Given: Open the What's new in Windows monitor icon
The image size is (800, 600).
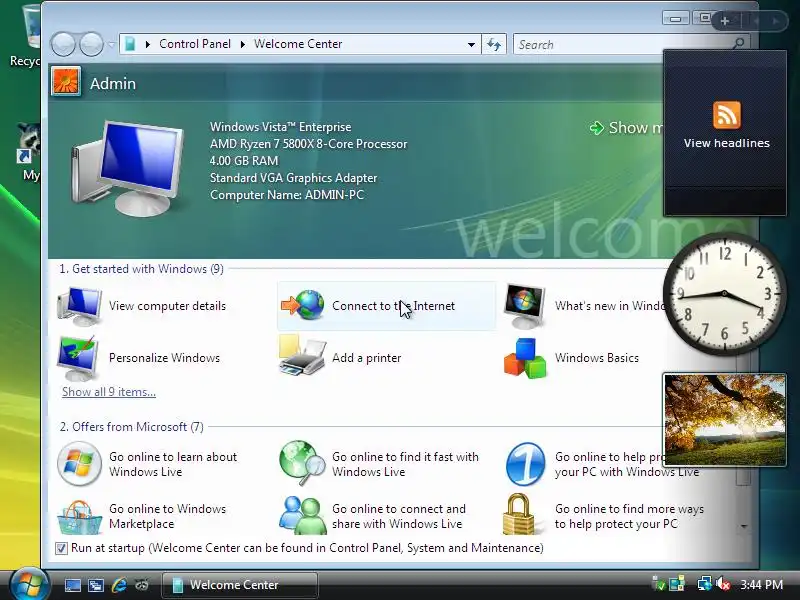Looking at the screenshot, I should tap(524, 306).
